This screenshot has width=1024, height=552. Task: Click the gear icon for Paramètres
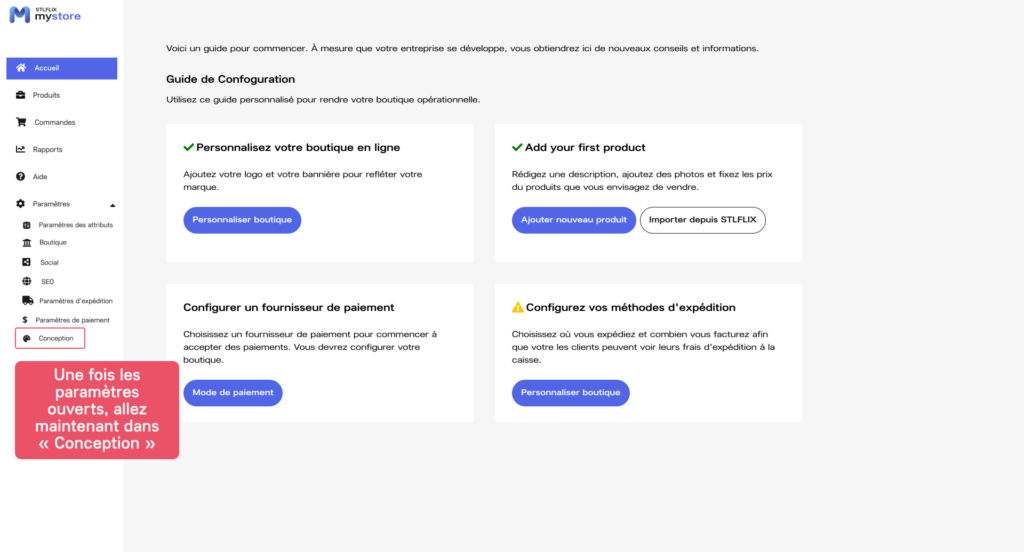coord(21,204)
